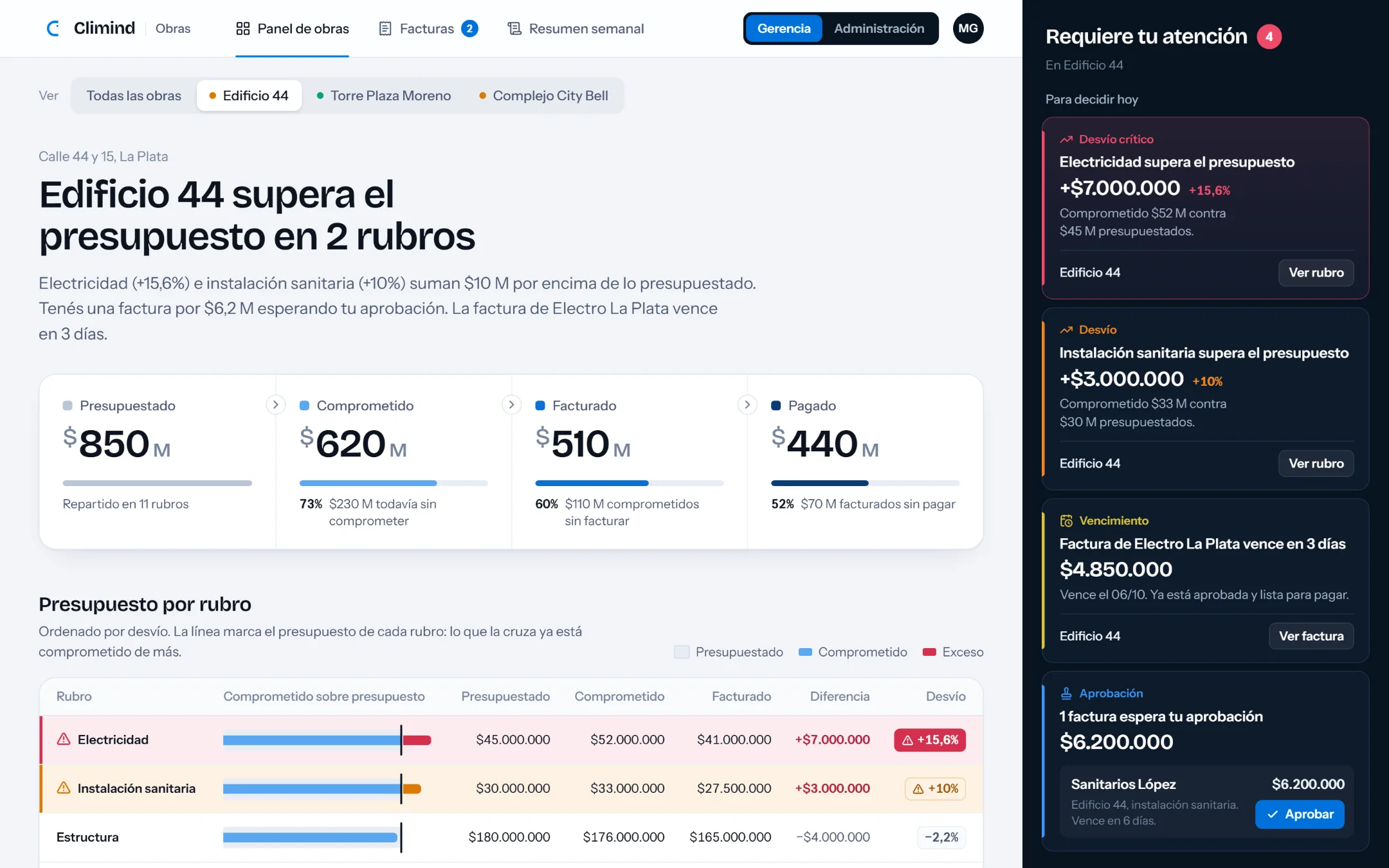Click warning triangle next to Instalación sanitaria

point(64,788)
